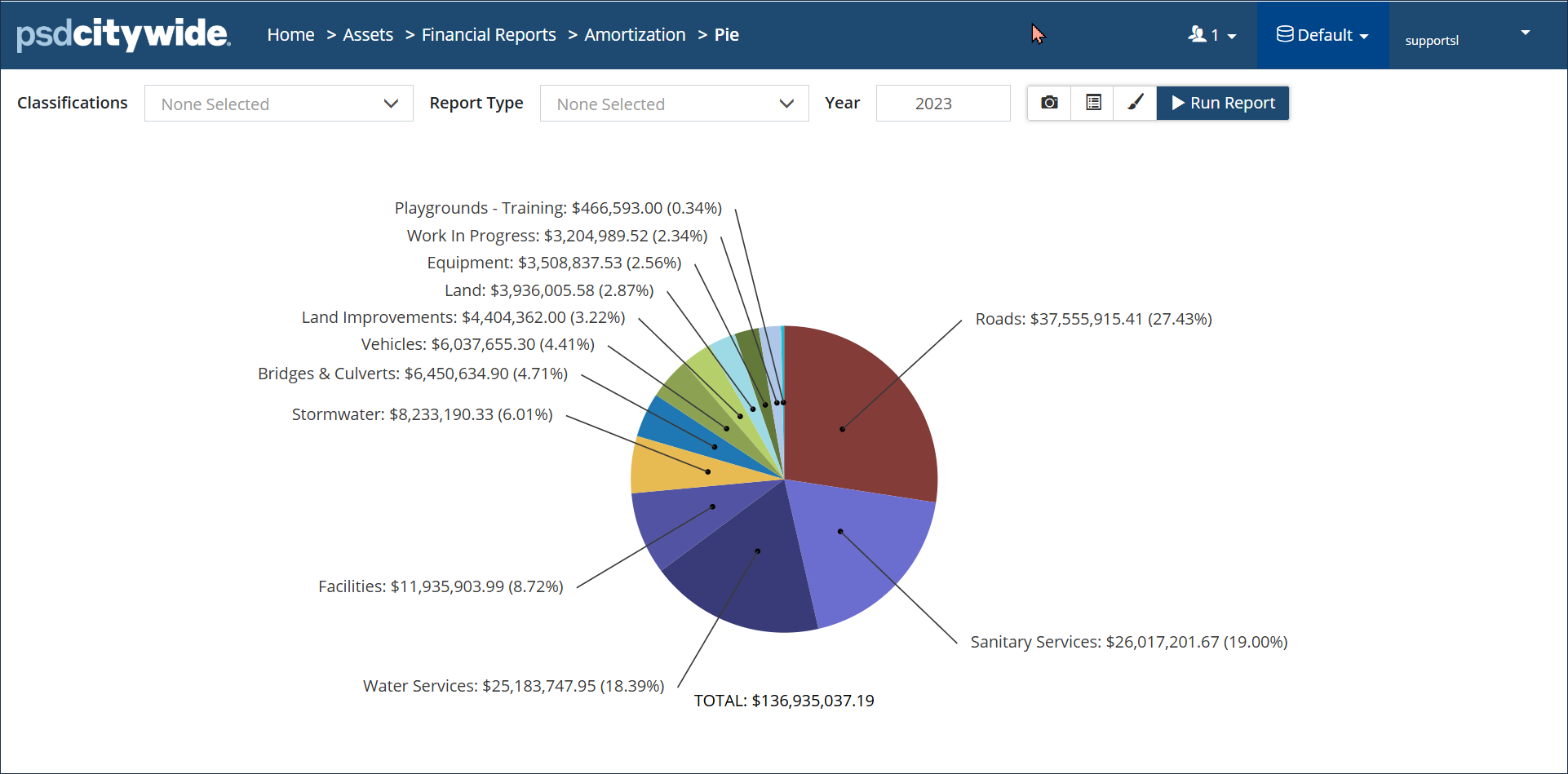
Task: Open Financial Reports breadcrumb
Action: click(488, 35)
